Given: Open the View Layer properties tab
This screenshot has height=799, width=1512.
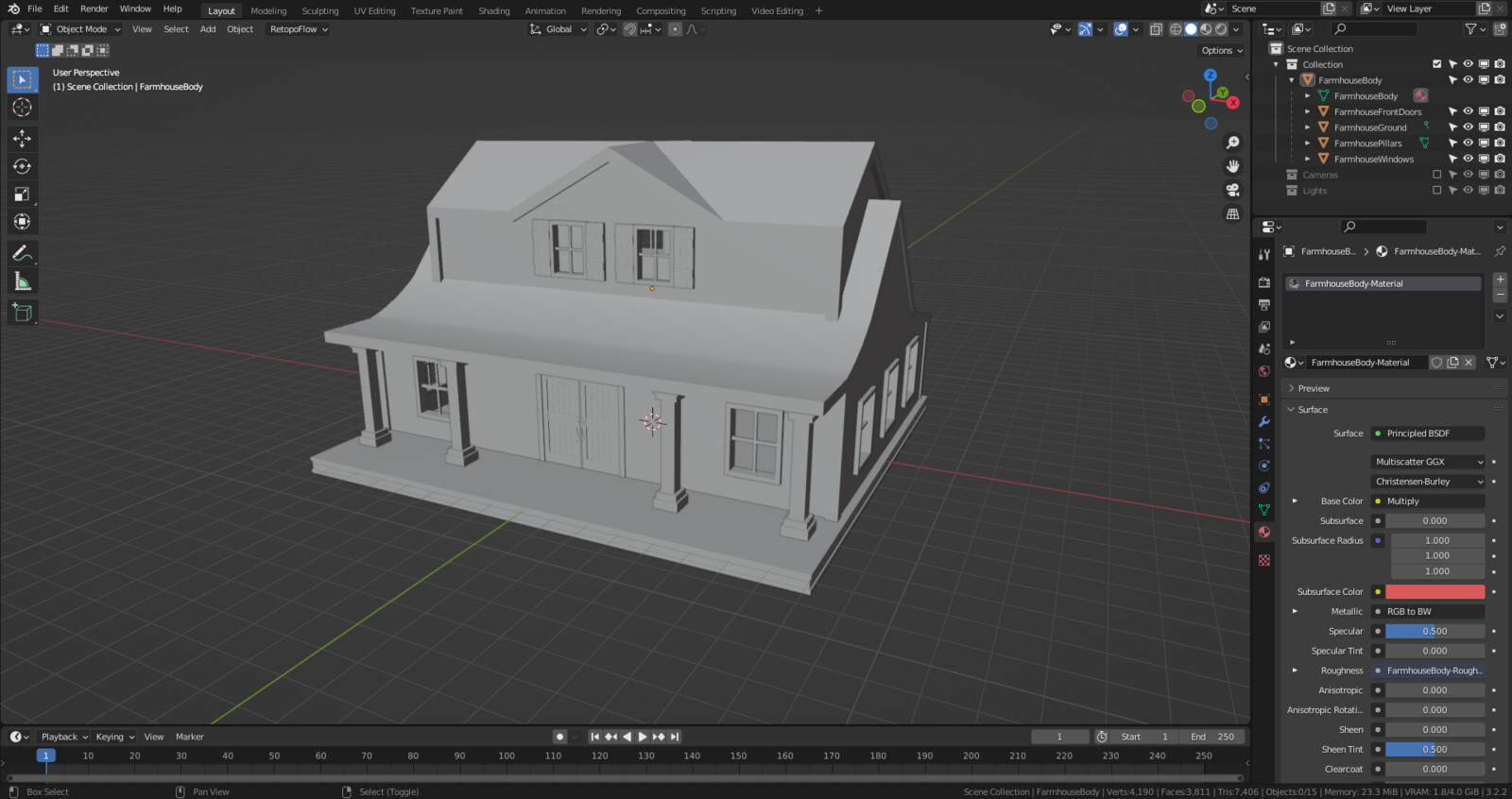Looking at the screenshot, I should coord(1264,327).
